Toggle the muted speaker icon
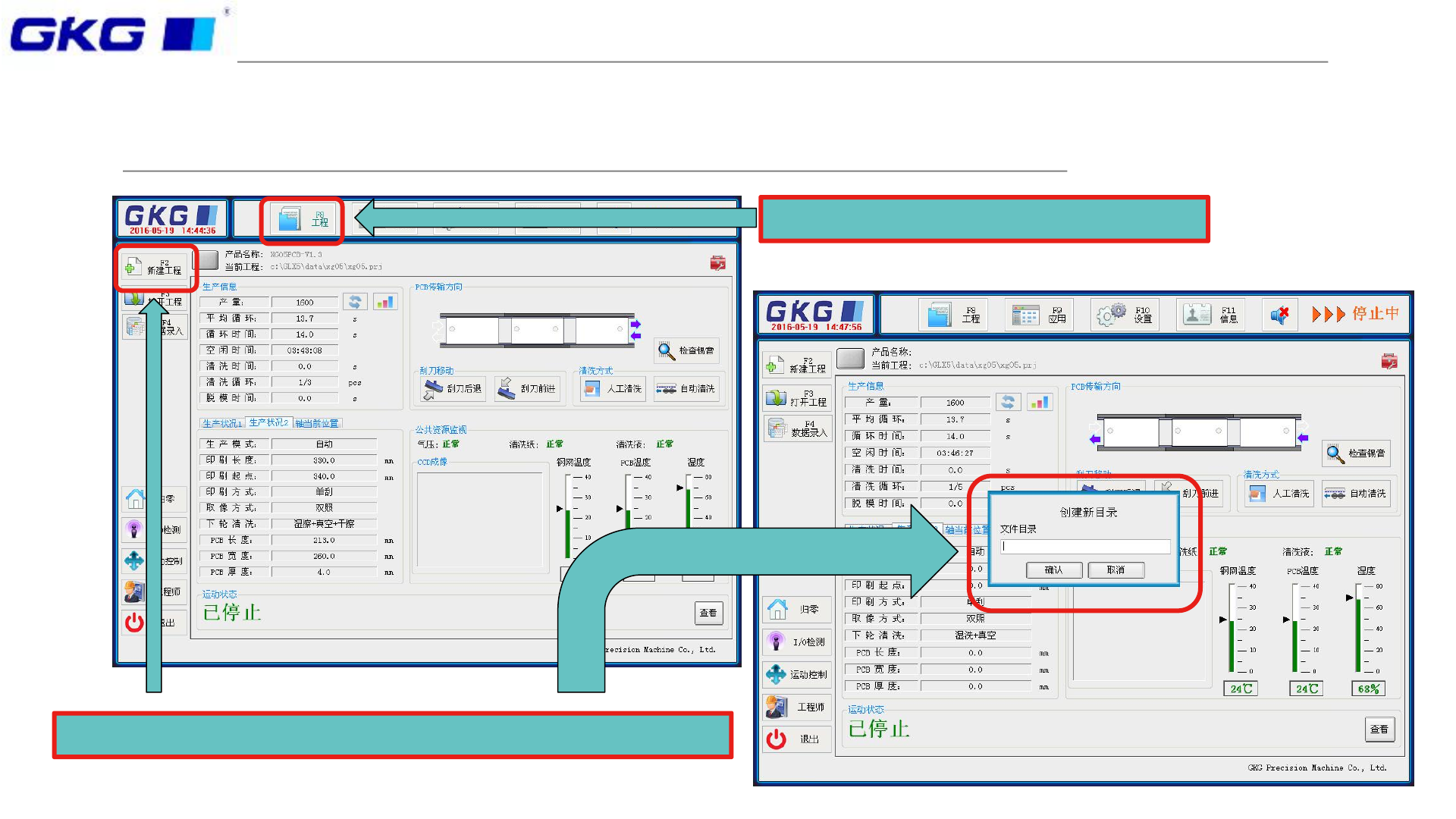Image resolution: width=1456 pixels, height=819 pixels. pos(1280,315)
